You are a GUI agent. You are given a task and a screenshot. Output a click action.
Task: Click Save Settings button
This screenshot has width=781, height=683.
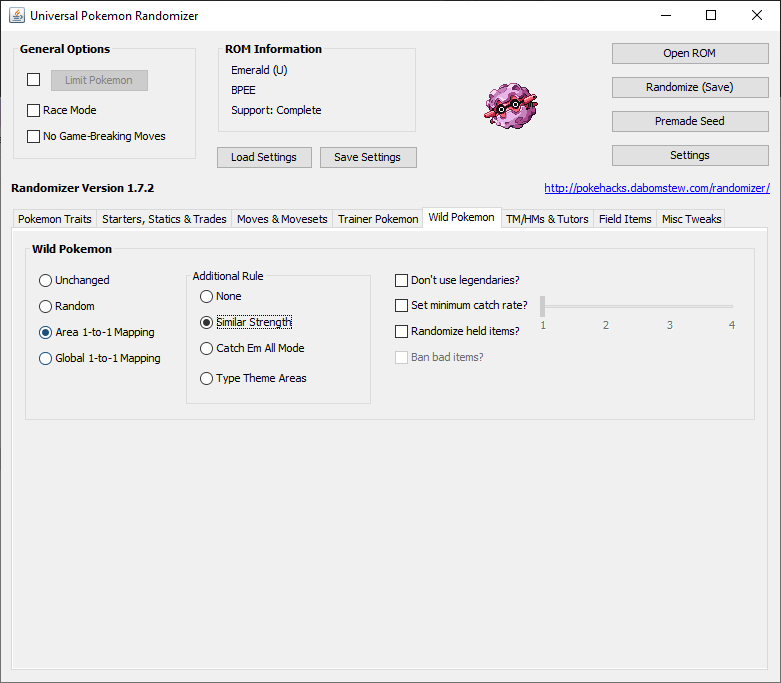(368, 157)
